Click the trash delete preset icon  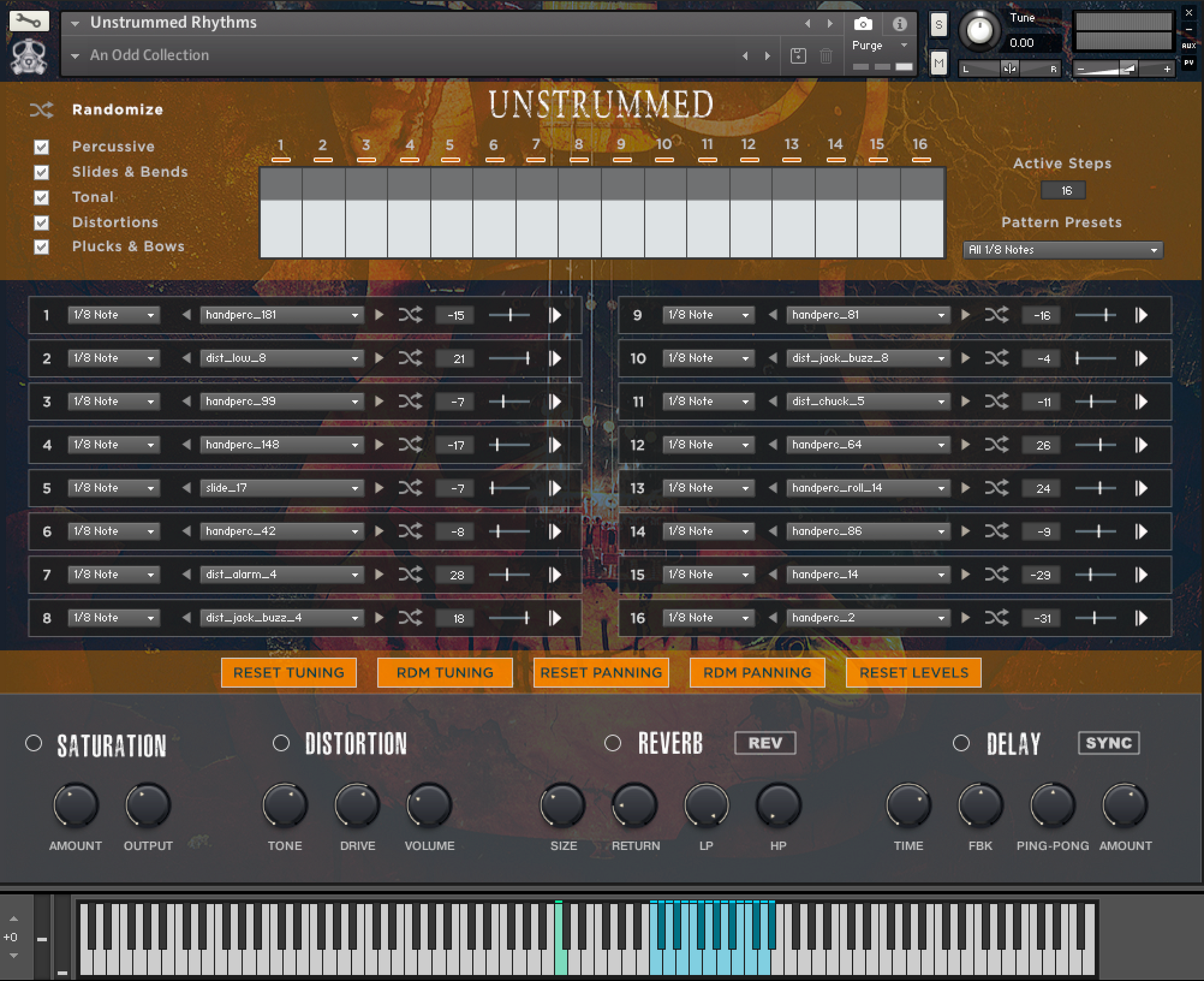pyautogui.click(x=826, y=56)
